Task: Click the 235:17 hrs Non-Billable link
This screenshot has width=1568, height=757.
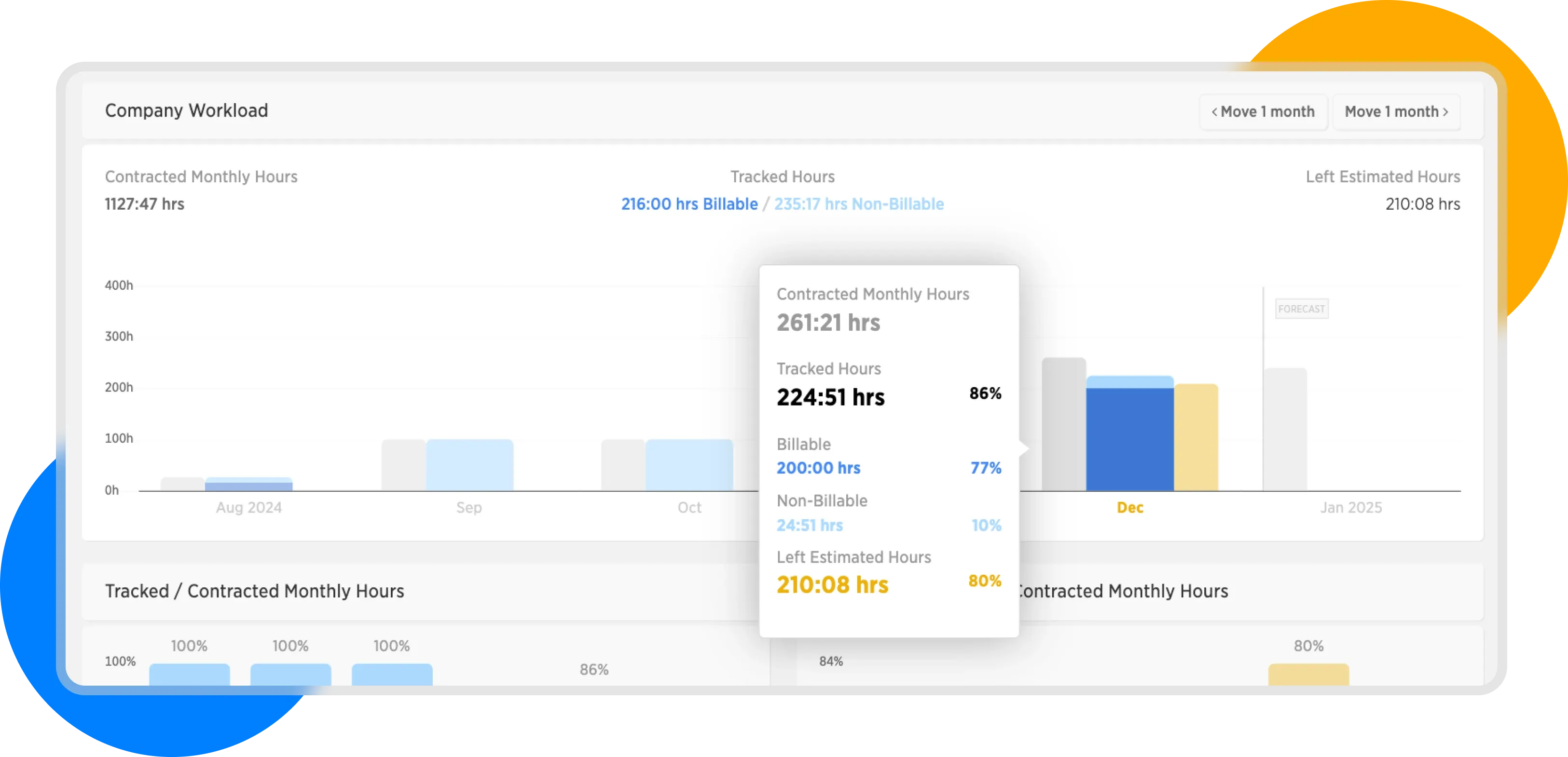Action: pos(858,204)
